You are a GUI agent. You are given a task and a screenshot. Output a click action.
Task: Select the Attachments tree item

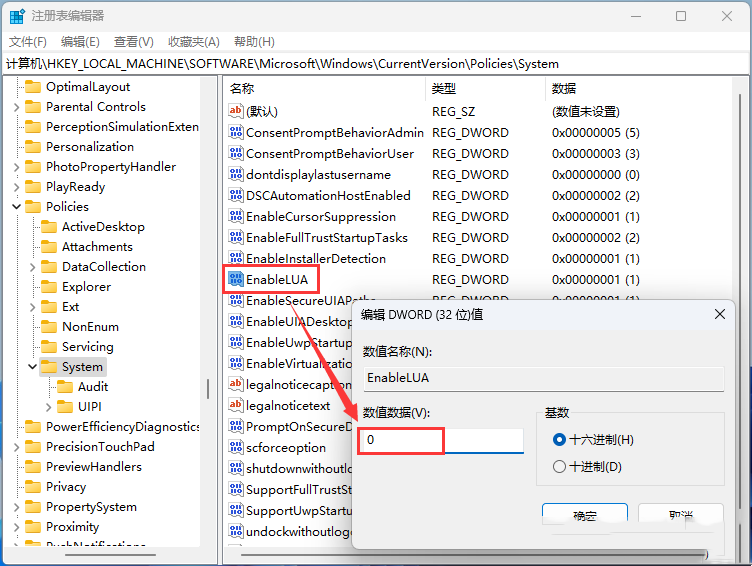point(97,247)
